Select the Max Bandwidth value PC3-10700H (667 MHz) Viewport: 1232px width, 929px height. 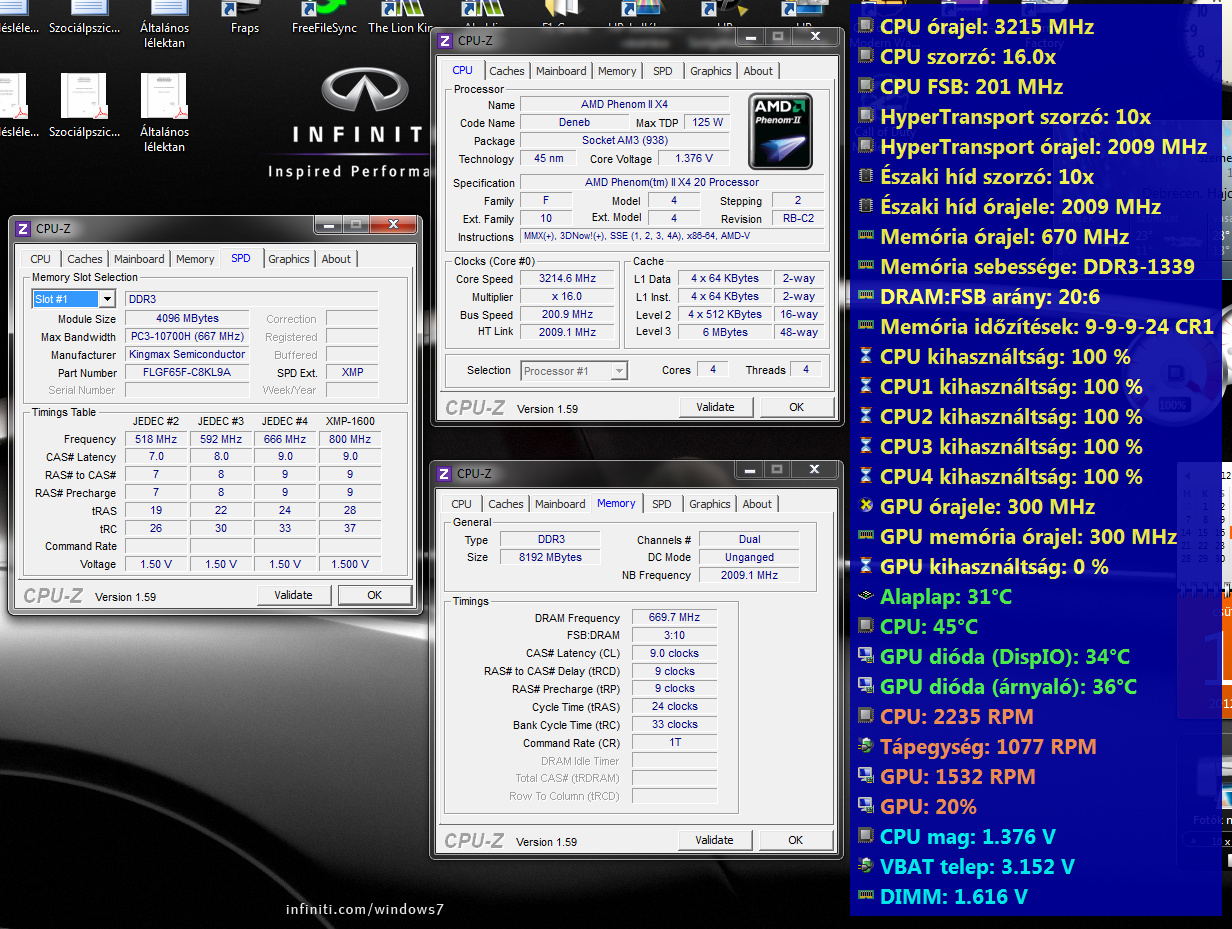click(187, 337)
